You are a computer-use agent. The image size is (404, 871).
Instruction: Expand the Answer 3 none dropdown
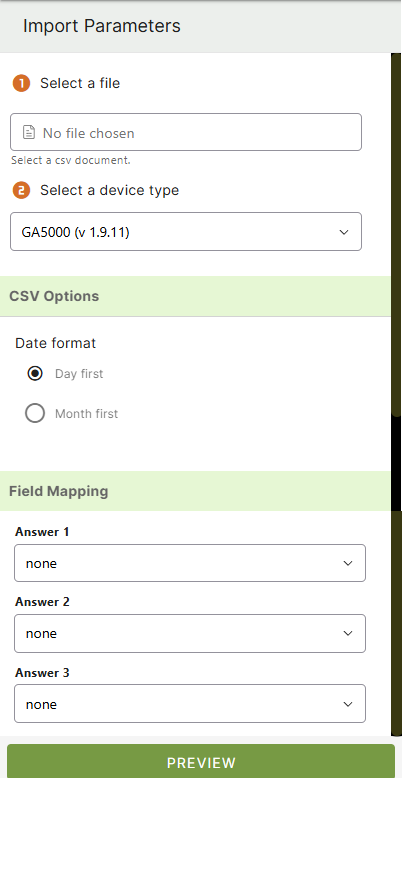(189, 704)
